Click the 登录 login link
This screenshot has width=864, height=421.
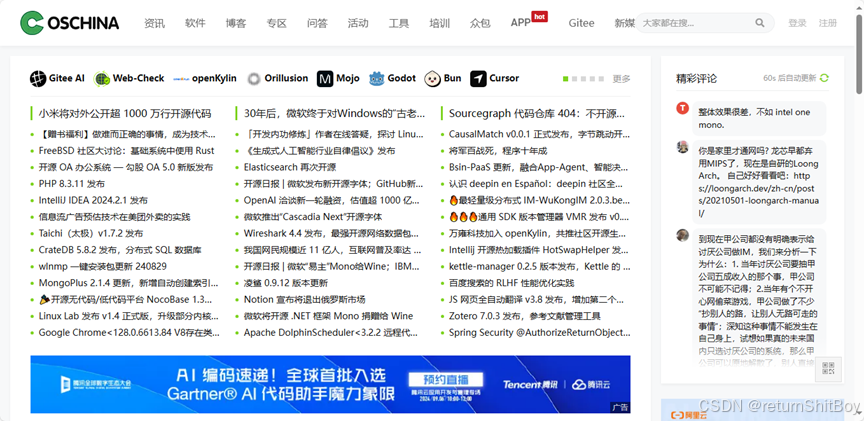[797, 23]
